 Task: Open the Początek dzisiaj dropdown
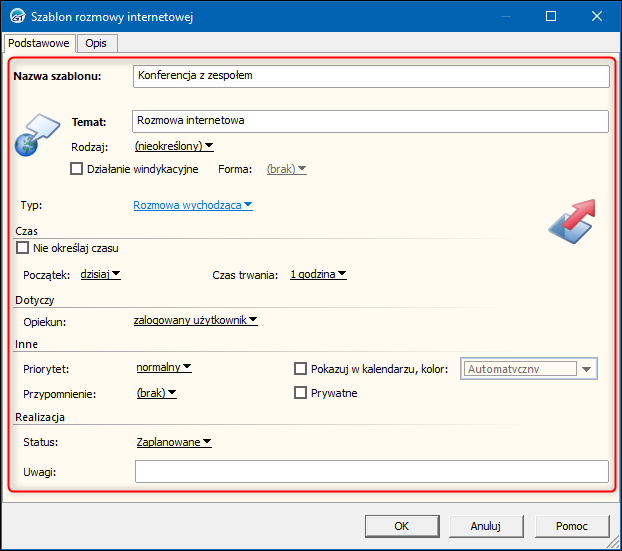[x=100, y=274]
